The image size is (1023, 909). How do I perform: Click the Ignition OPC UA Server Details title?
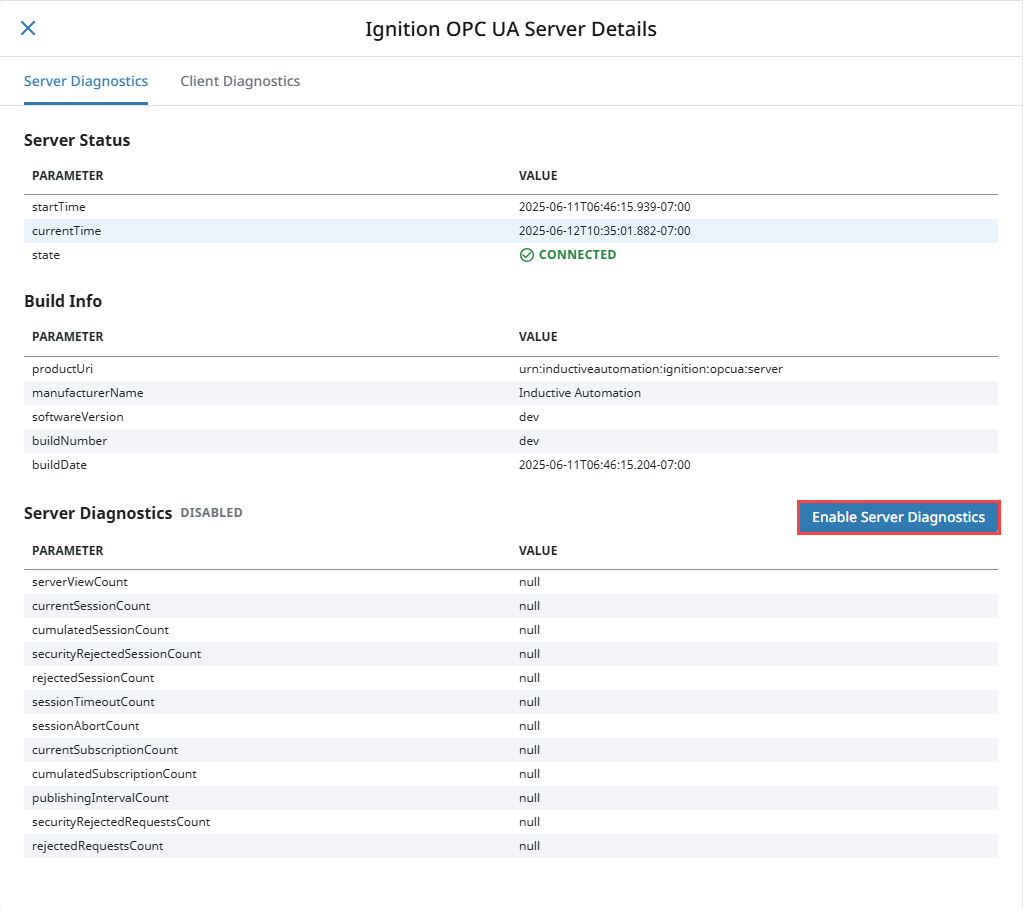(x=511, y=29)
